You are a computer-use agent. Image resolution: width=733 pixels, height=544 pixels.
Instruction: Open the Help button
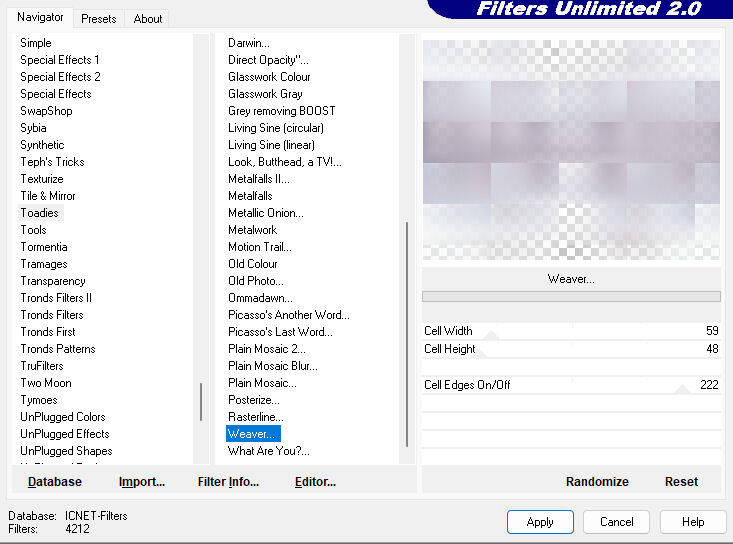[693, 522]
